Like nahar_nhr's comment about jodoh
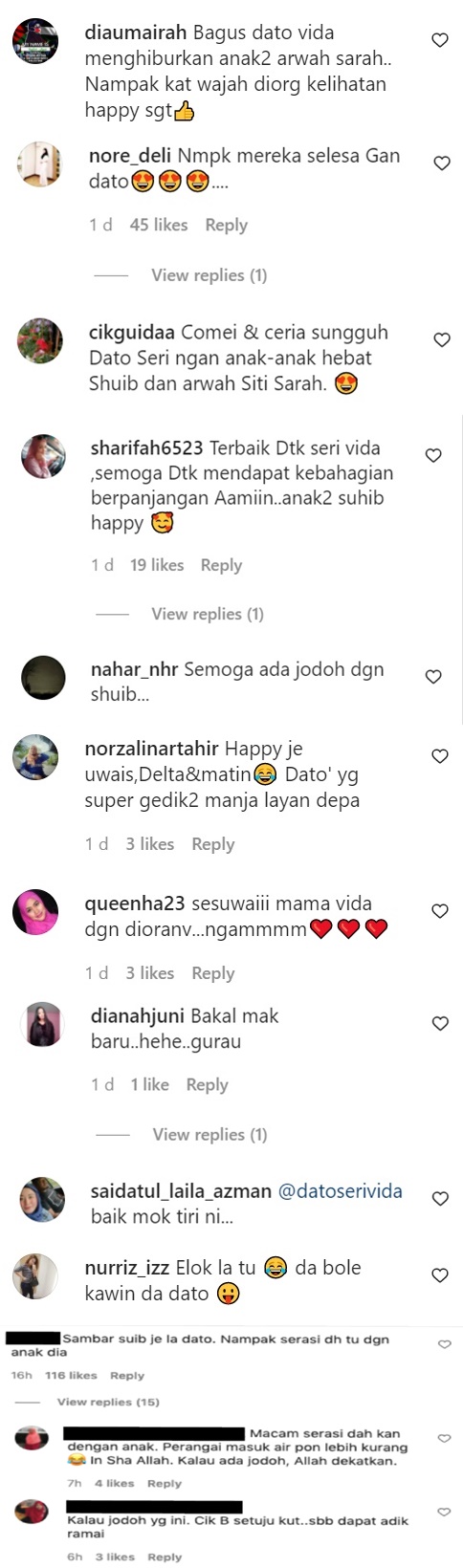The image size is (463, 1568). click(x=433, y=677)
